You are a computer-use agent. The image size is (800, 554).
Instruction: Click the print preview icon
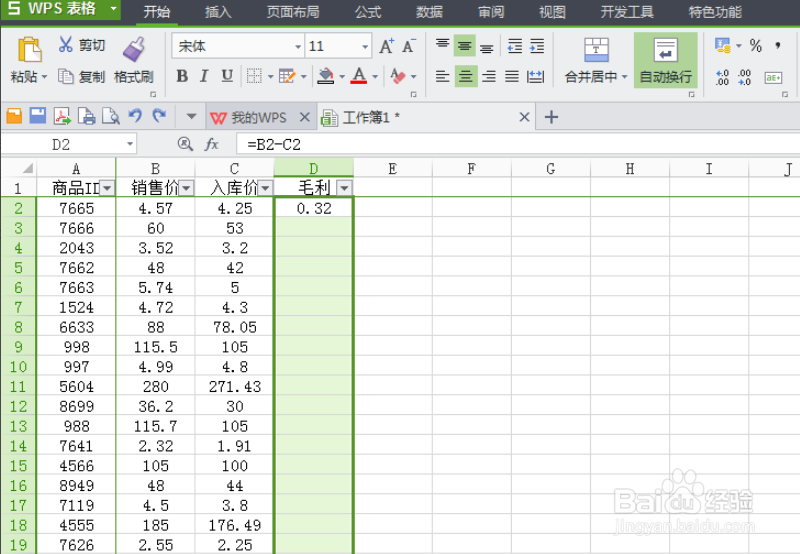tap(110, 117)
